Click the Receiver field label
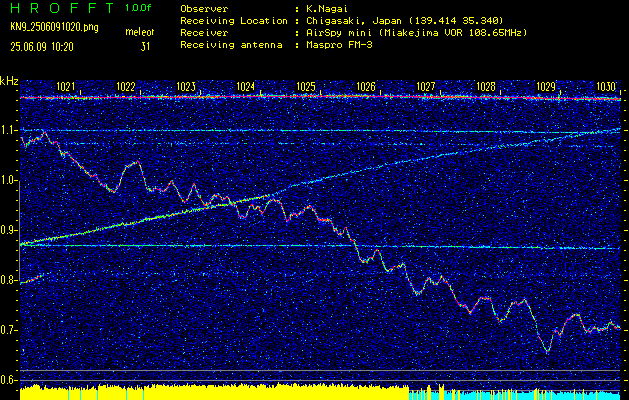The width and height of the screenshot is (629, 400). (204, 32)
